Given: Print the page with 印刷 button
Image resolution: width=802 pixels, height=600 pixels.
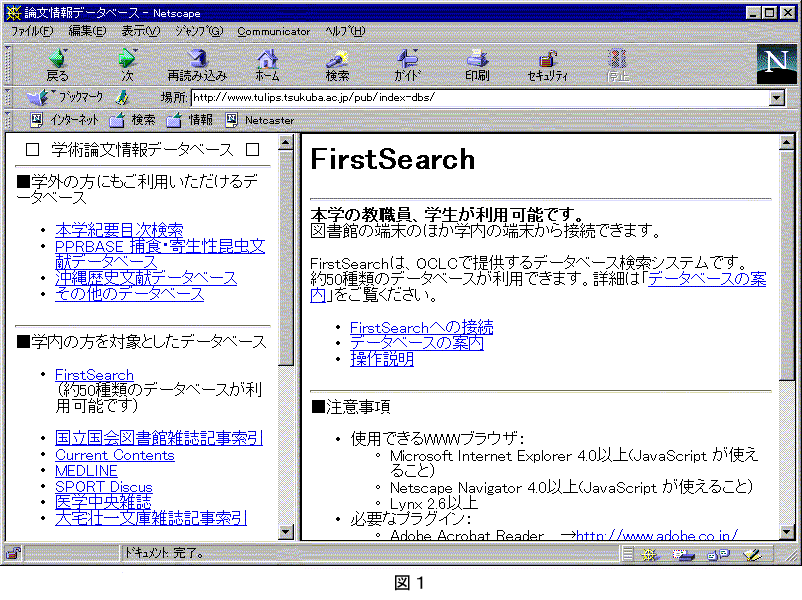Looking at the screenshot, I should click(x=477, y=65).
